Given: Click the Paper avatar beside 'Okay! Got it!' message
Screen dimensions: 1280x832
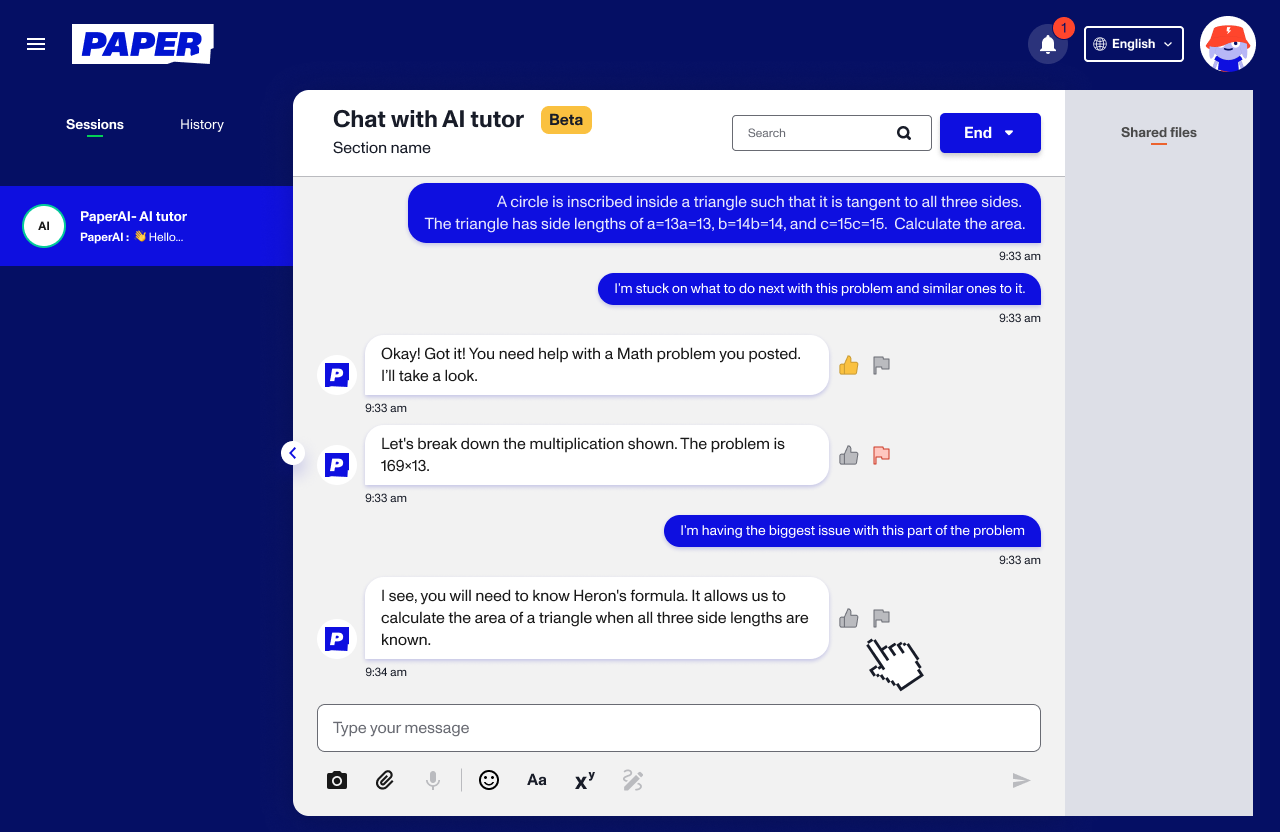Looking at the screenshot, I should pos(337,375).
